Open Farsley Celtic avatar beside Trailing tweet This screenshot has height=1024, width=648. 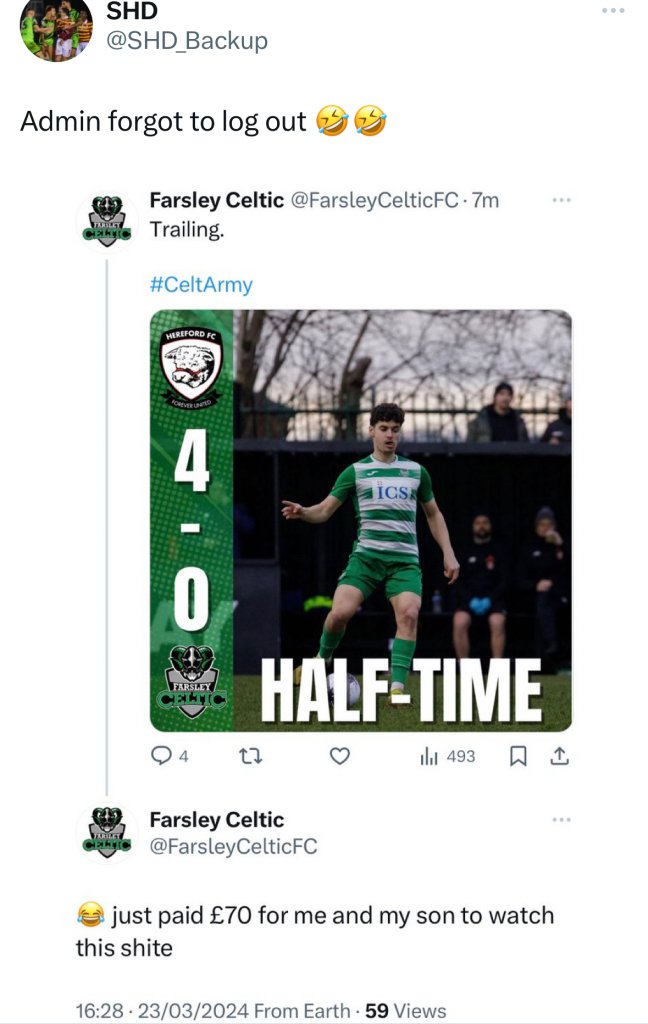click(107, 220)
